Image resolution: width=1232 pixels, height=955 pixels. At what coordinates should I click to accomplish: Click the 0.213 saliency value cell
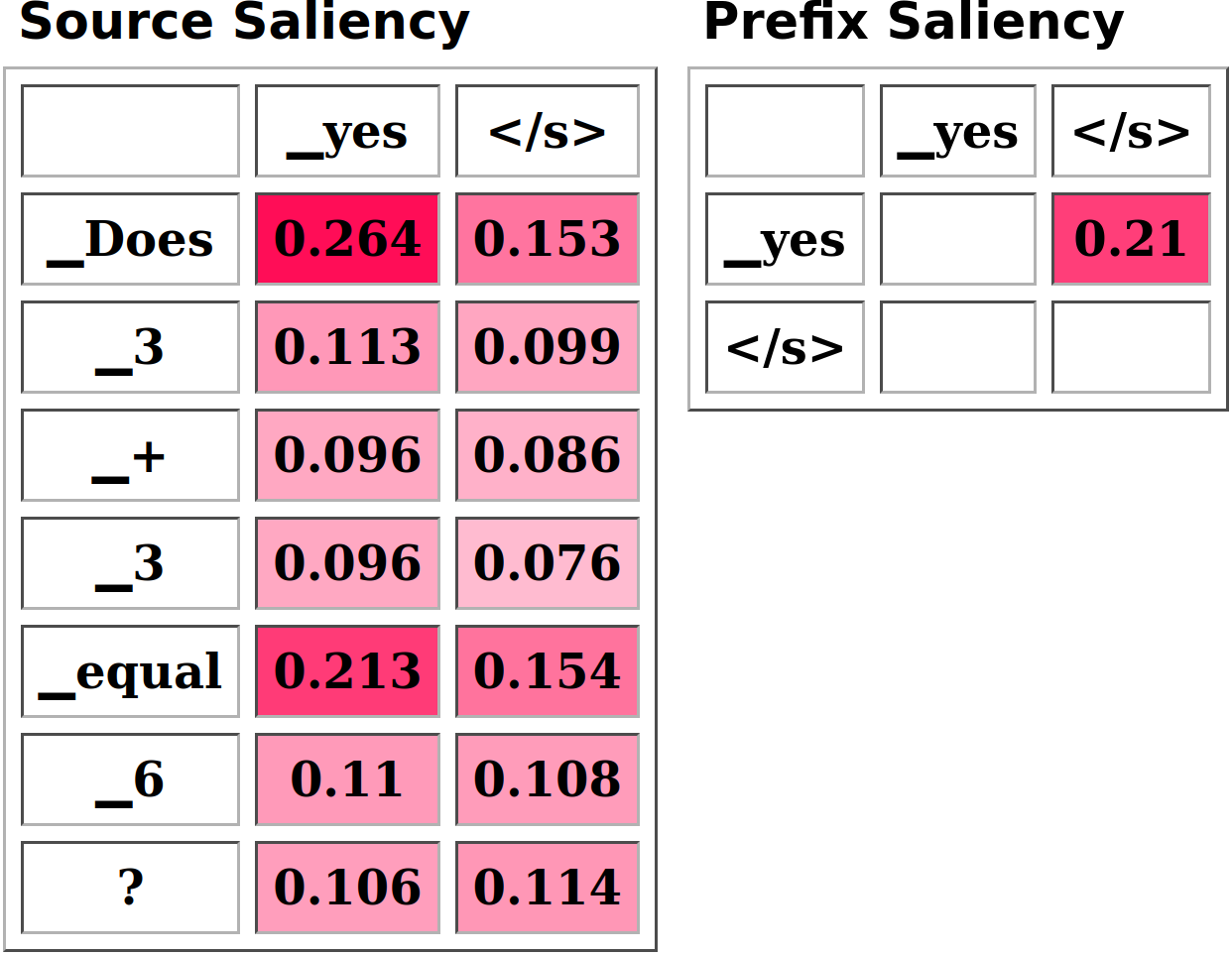point(347,671)
